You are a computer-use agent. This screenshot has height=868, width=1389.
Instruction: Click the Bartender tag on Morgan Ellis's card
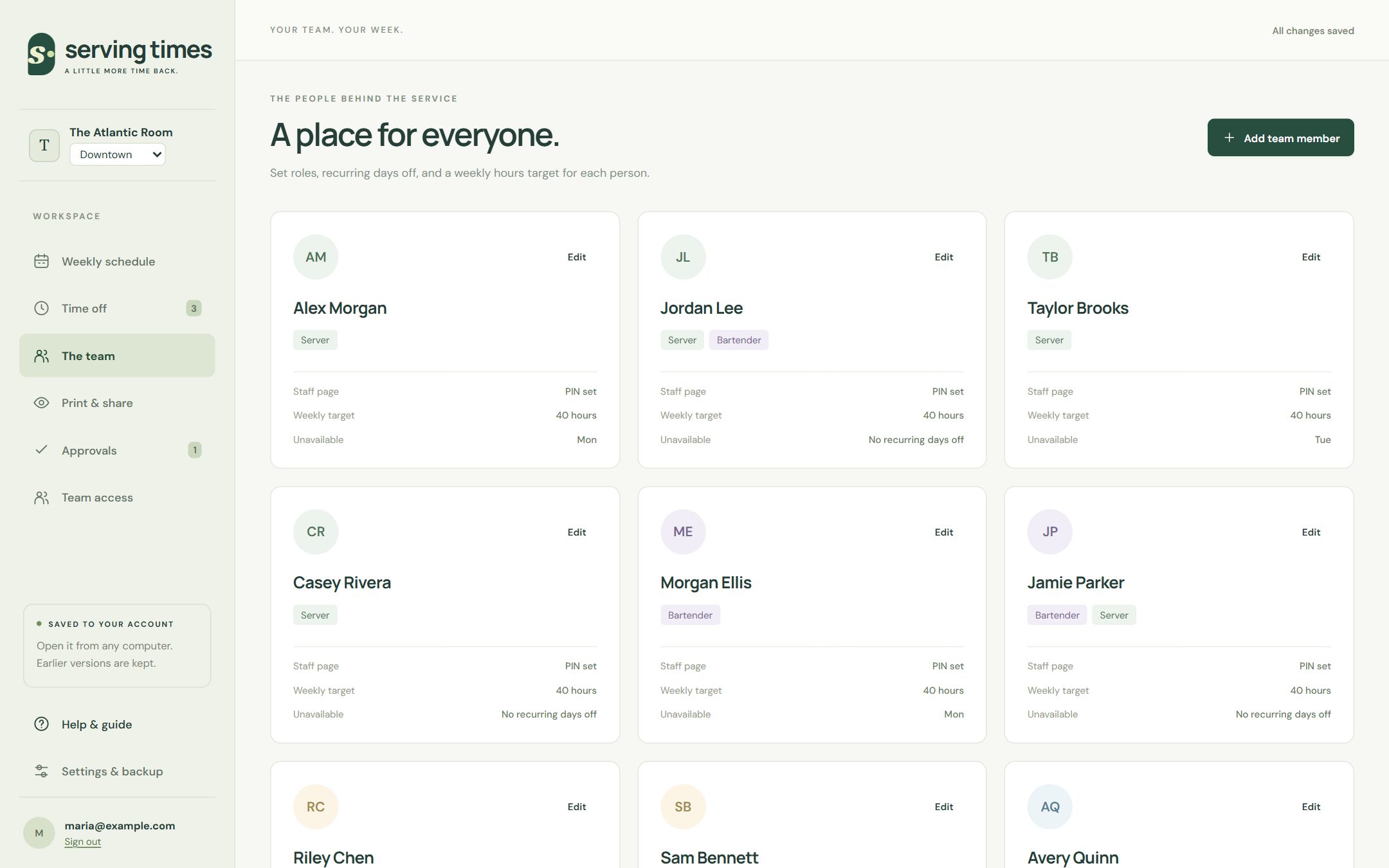690,615
